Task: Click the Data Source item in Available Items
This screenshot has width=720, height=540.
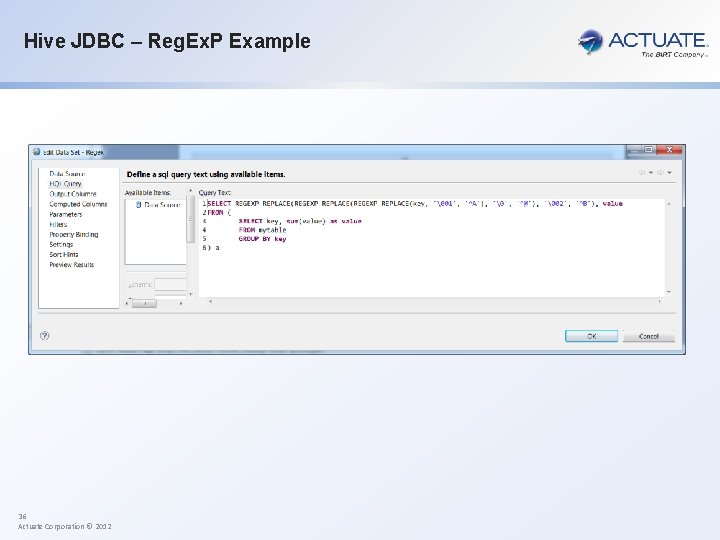Action: coord(162,205)
